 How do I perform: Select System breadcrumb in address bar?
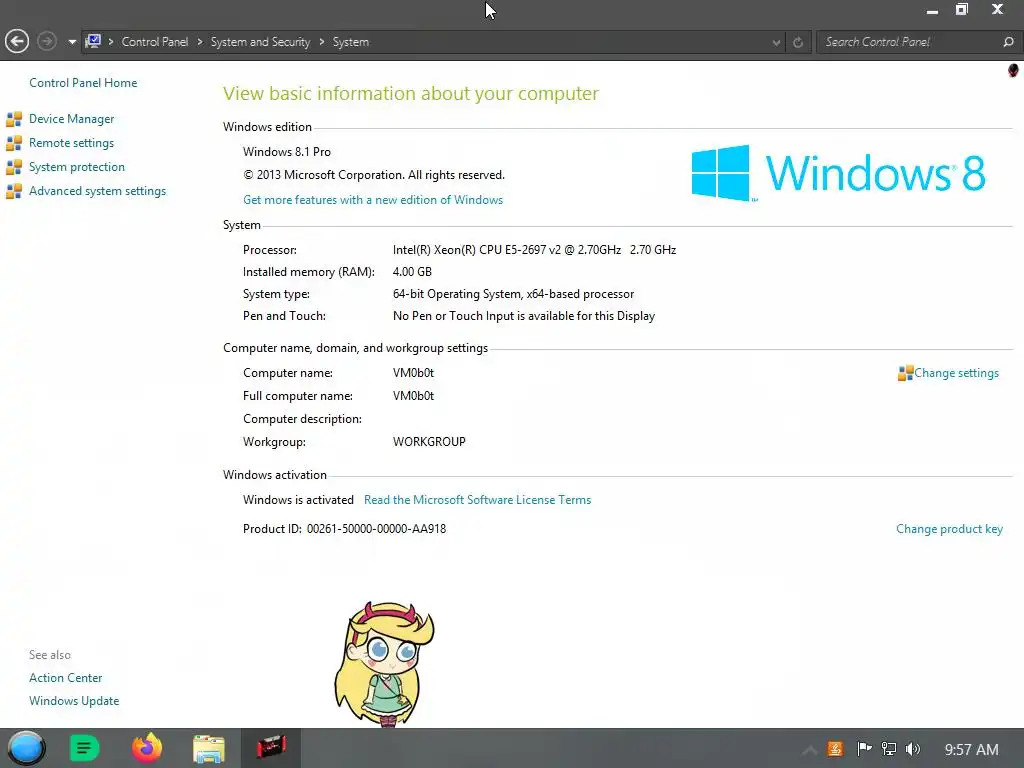click(351, 42)
